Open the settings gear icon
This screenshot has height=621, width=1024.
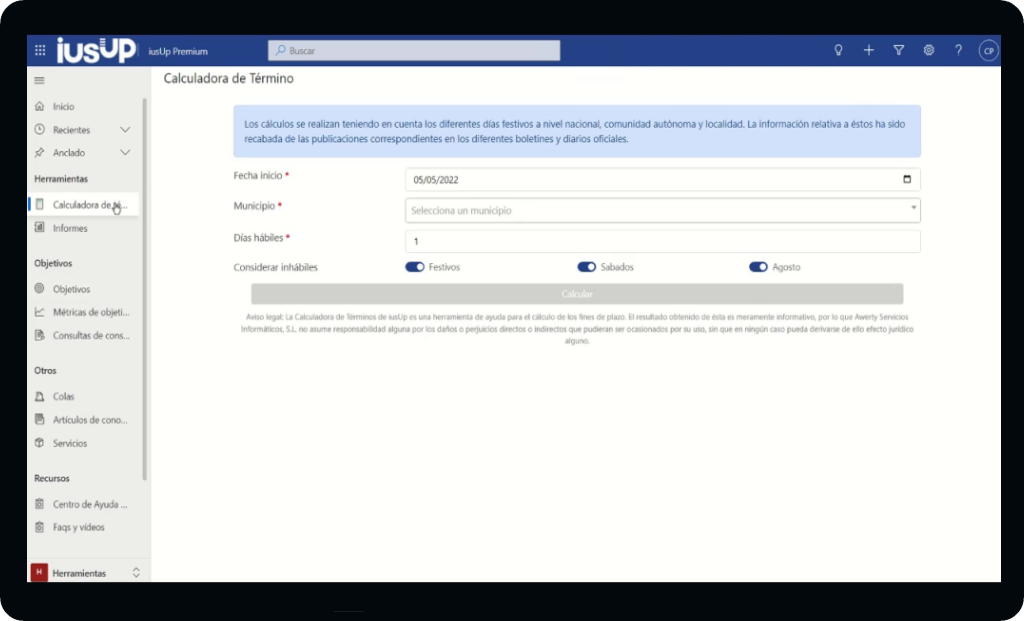tap(929, 50)
